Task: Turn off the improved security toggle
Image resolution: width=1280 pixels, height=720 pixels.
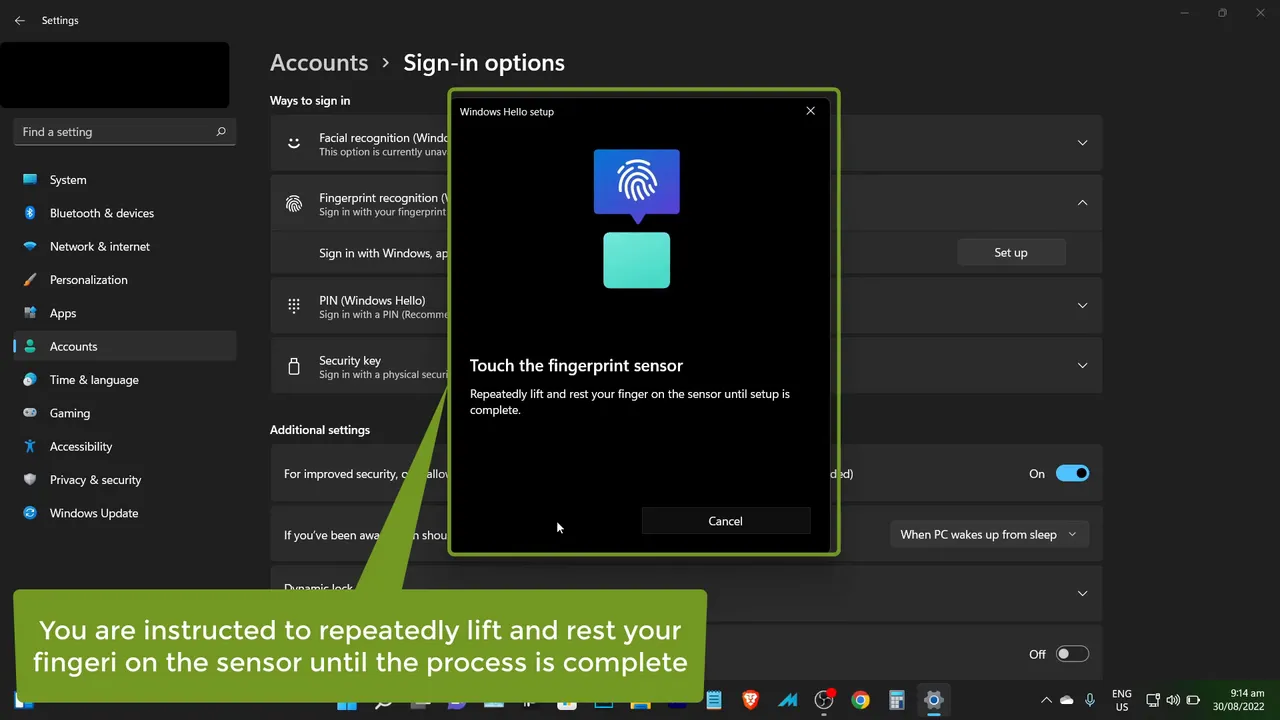Action: pyautogui.click(x=1072, y=474)
